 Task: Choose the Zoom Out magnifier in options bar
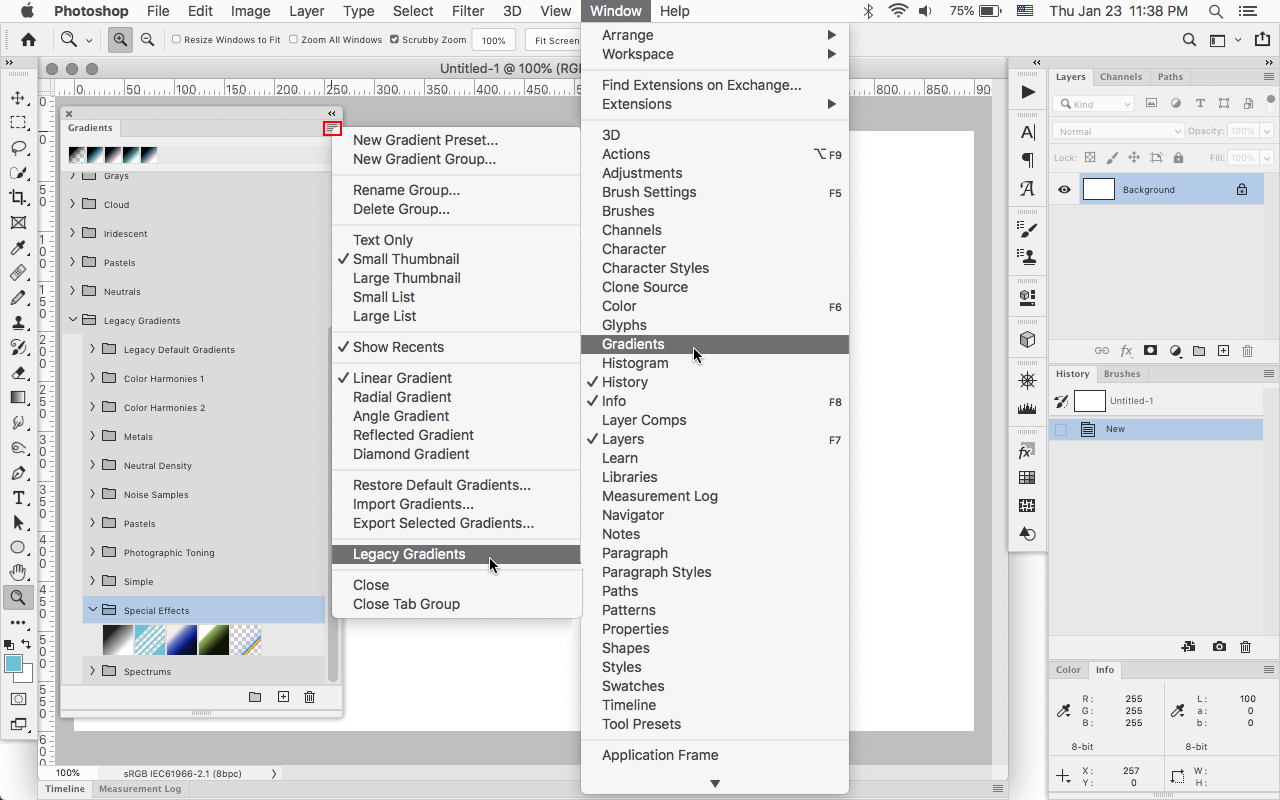(147, 40)
